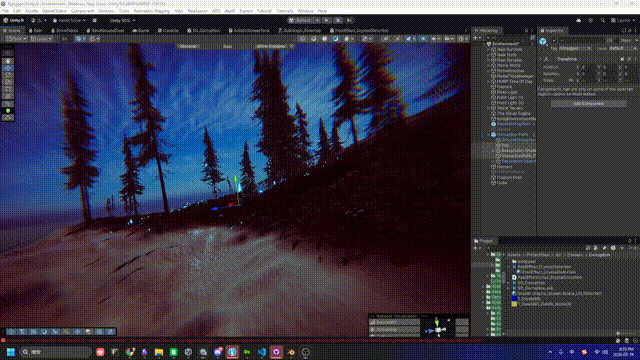Click the clock in system tray

(x=625, y=352)
